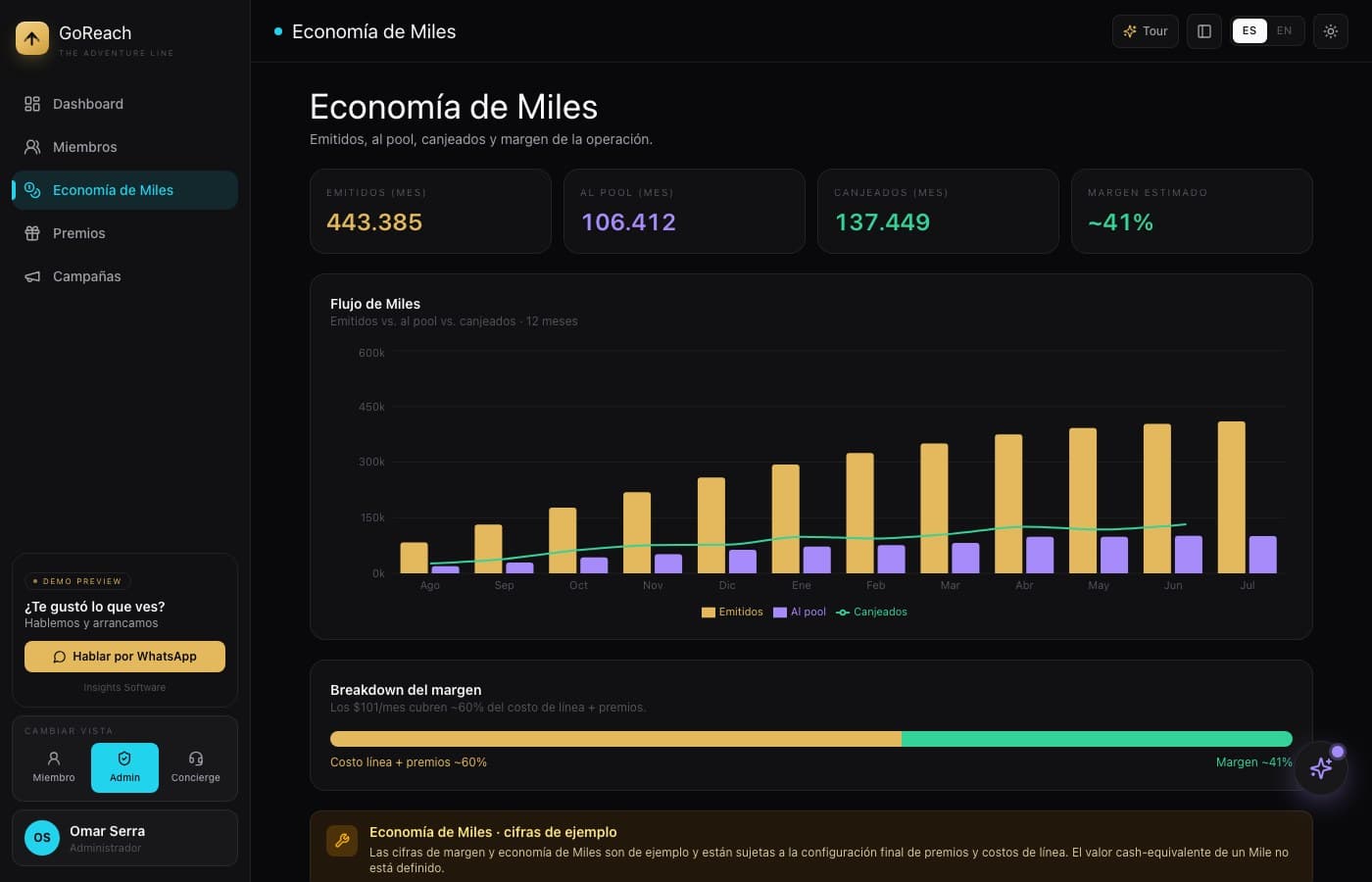The height and width of the screenshot is (882, 1372).
Task: Open the floating AI sparkle assistant button
Action: point(1321,767)
